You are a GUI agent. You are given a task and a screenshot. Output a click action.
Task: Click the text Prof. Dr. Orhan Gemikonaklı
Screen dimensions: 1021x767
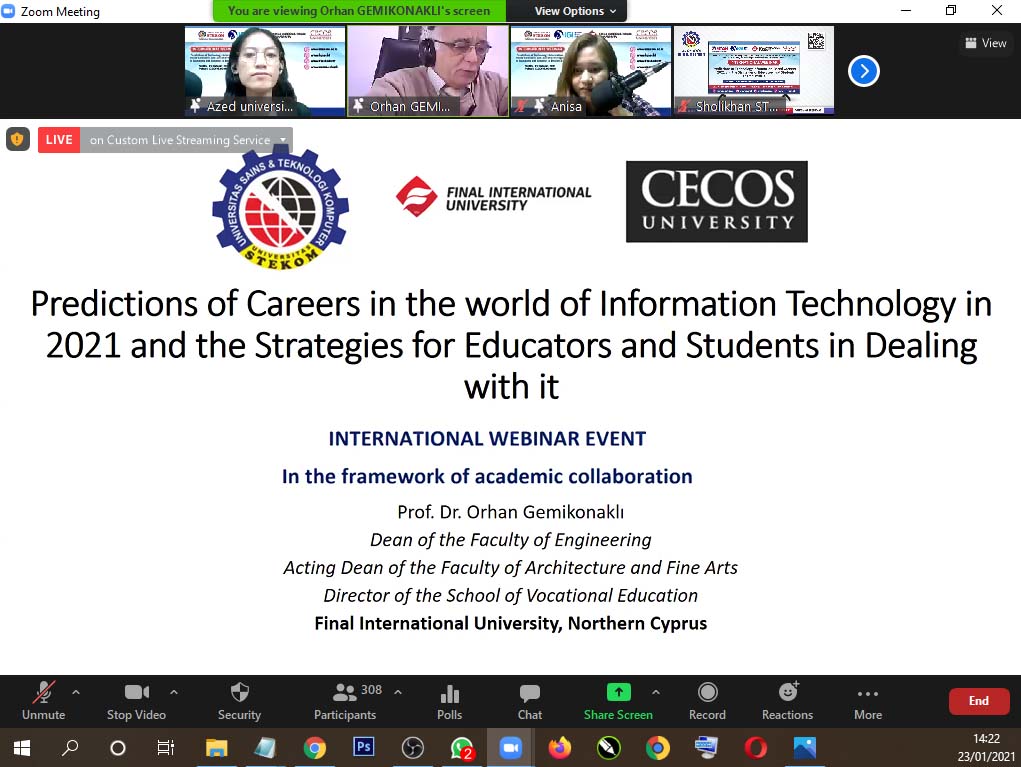coord(510,512)
